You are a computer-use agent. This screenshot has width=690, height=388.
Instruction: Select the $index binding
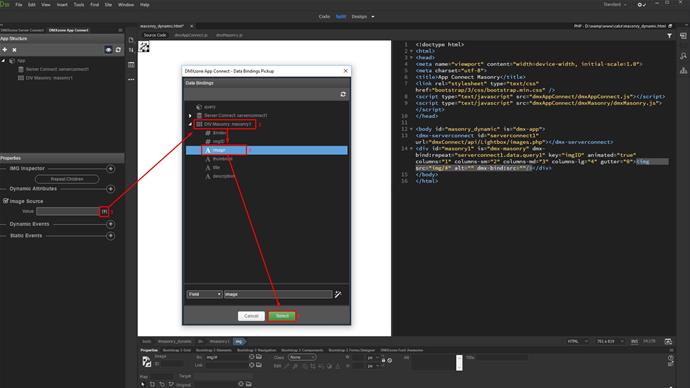click(x=216, y=133)
